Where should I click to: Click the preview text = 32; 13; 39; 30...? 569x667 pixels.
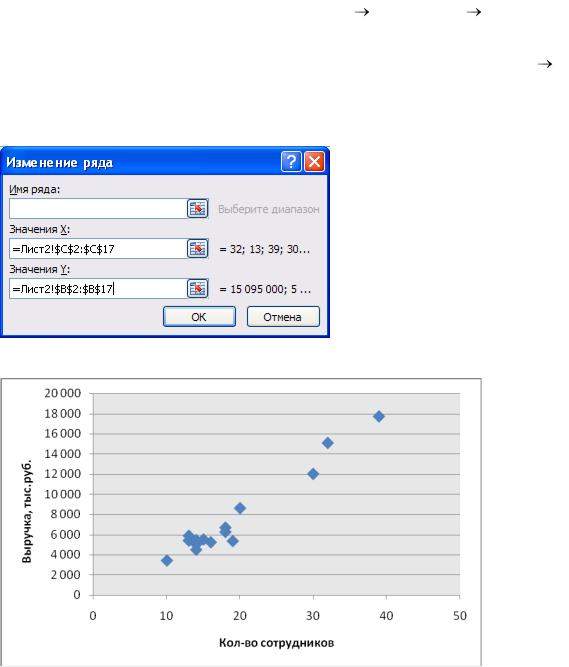click(265, 249)
